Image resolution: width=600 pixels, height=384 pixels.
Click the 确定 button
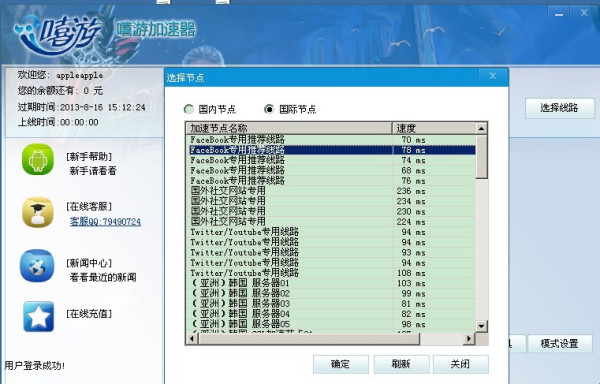pyautogui.click(x=341, y=364)
